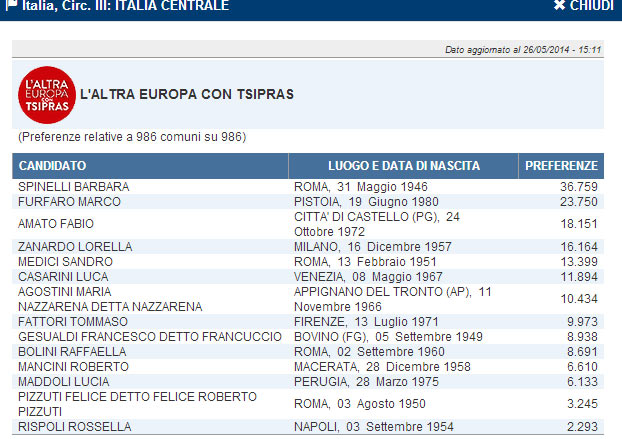Screen dimensions: 622x439
Task: Click on AMATO FABIO candidate name
Action: 48,225
